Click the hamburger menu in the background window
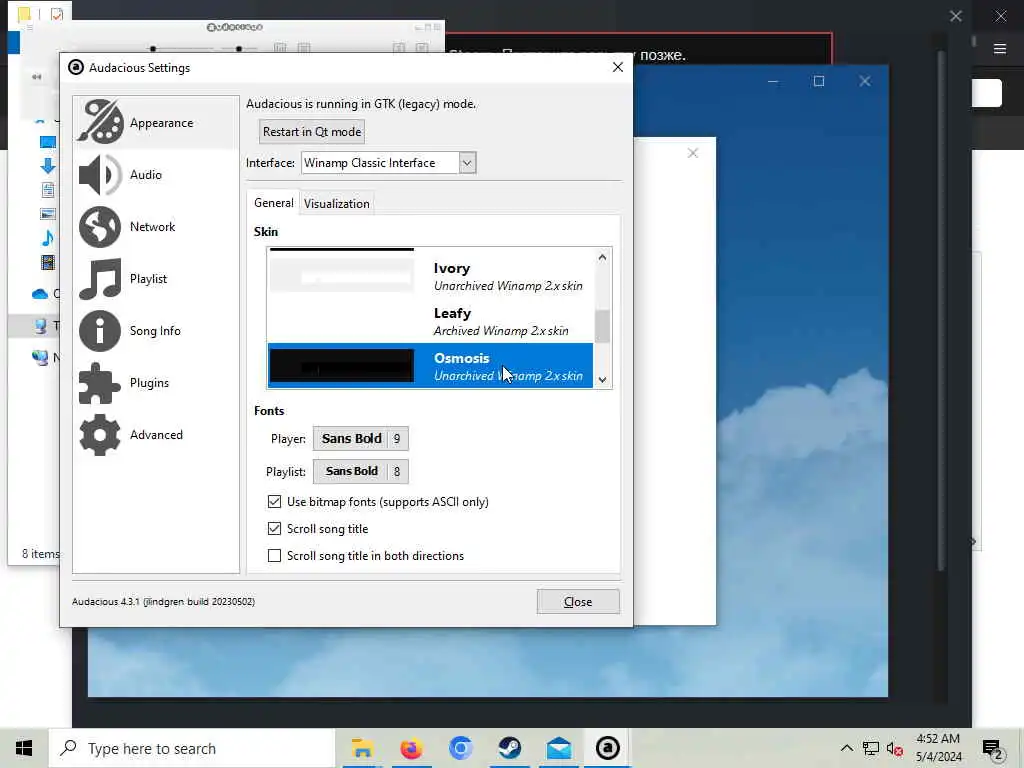The width and height of the screenshot is (1024, 768). [x=1000, y=49]
